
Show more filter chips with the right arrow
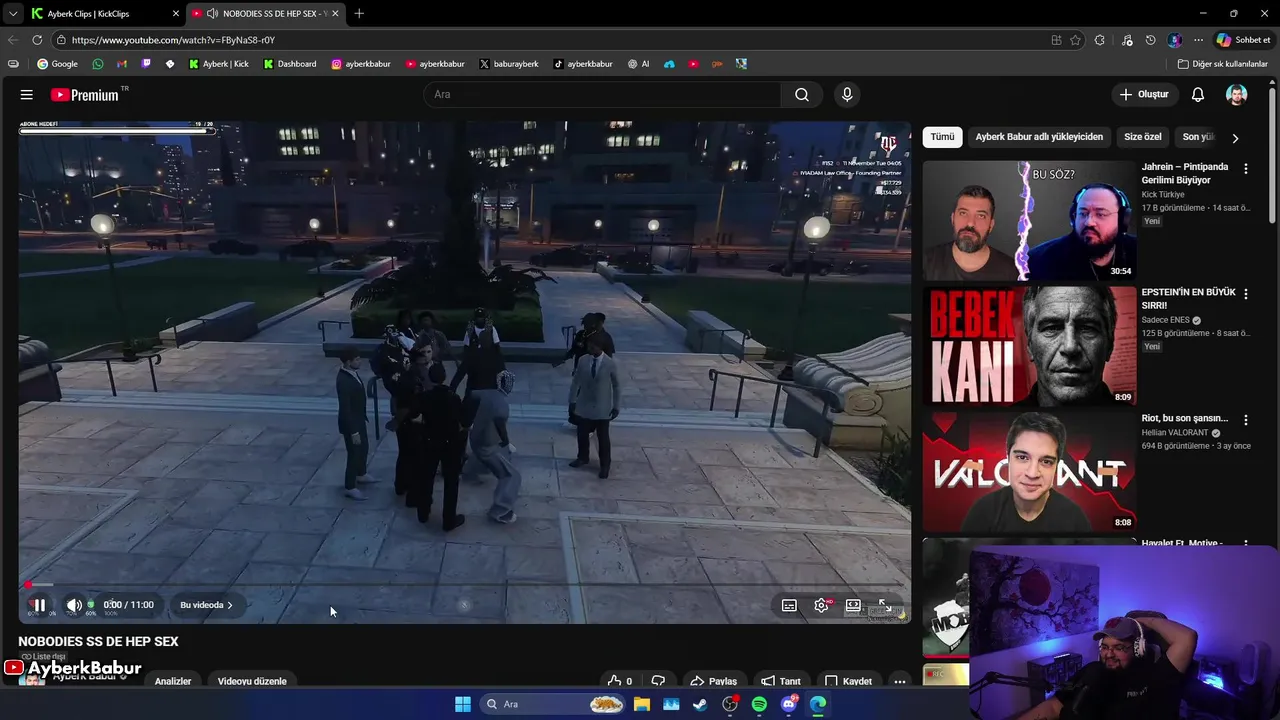[1235, 138]
